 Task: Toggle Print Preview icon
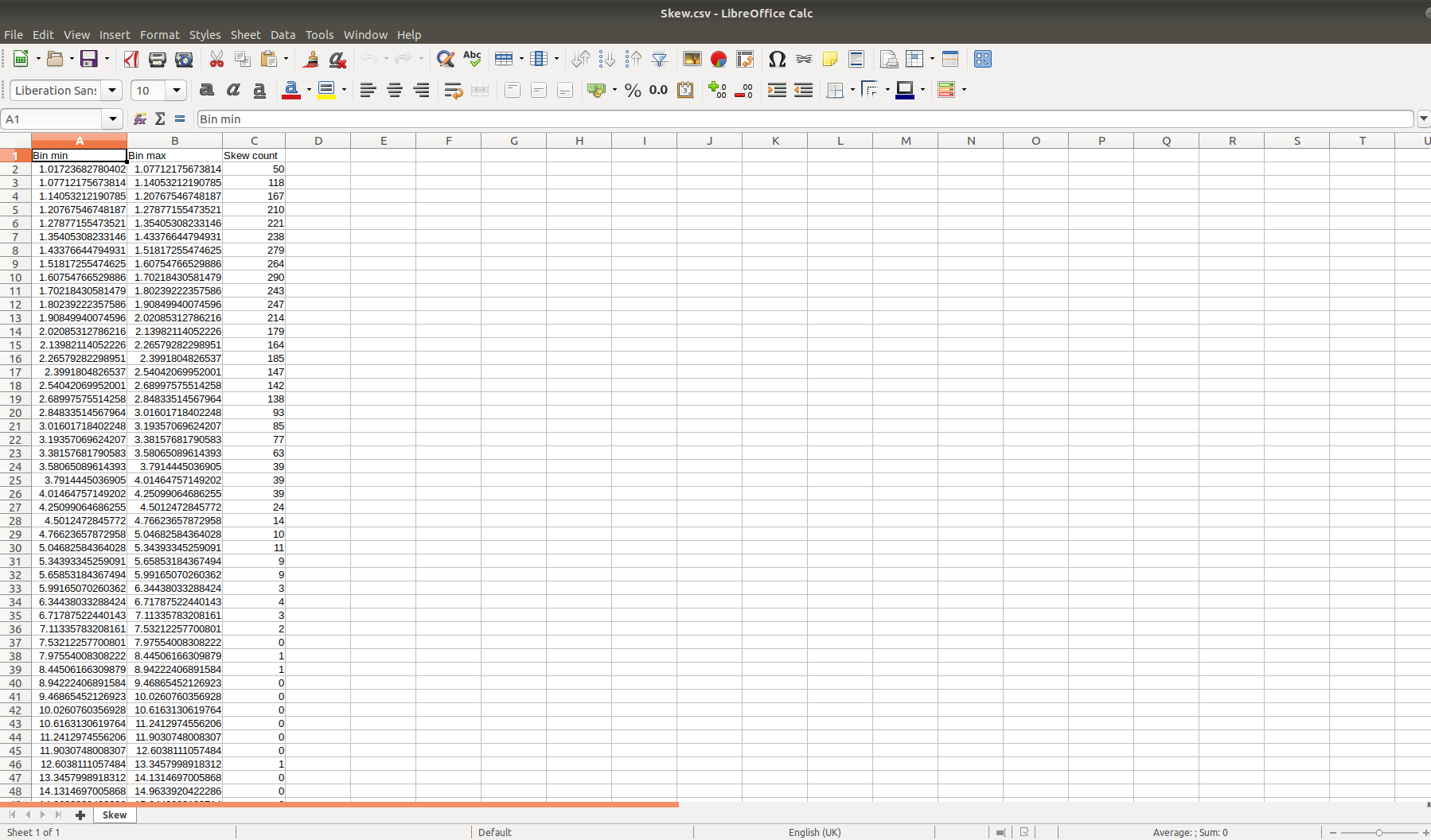184,59
